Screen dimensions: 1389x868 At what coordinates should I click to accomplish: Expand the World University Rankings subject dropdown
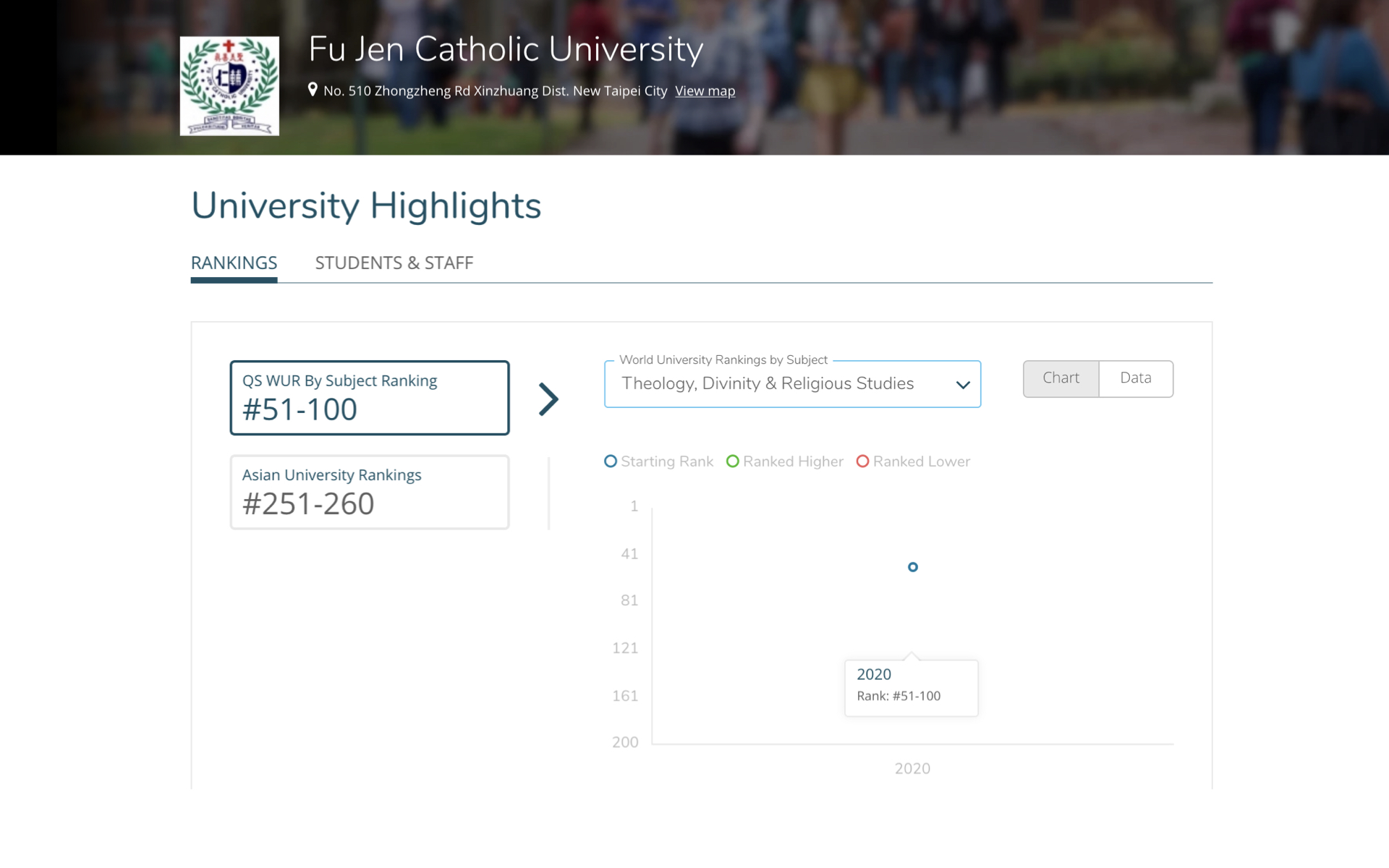coord(961,383)
